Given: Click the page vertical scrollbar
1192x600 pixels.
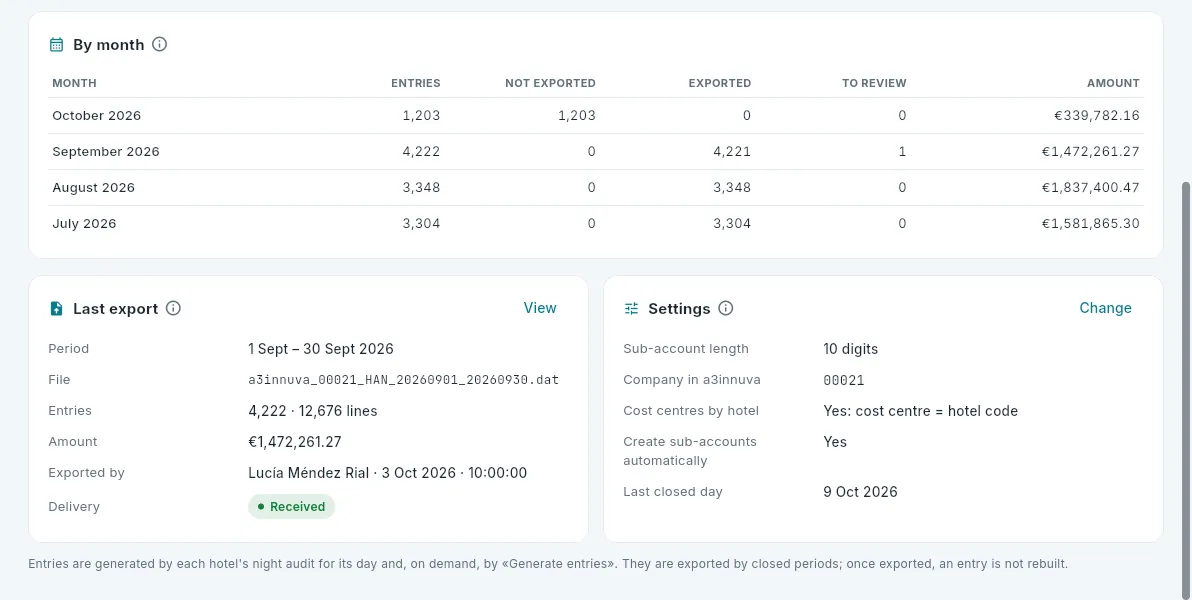Looking at the screenshot, I should coord(1185,380).
